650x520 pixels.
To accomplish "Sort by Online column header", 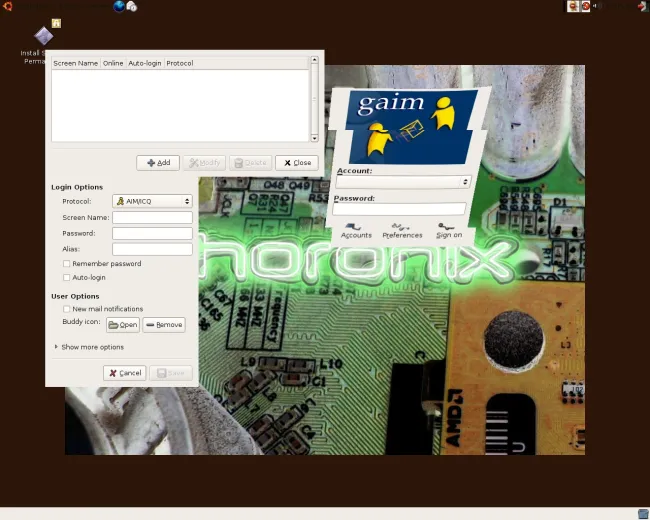I will pos(113,63).
